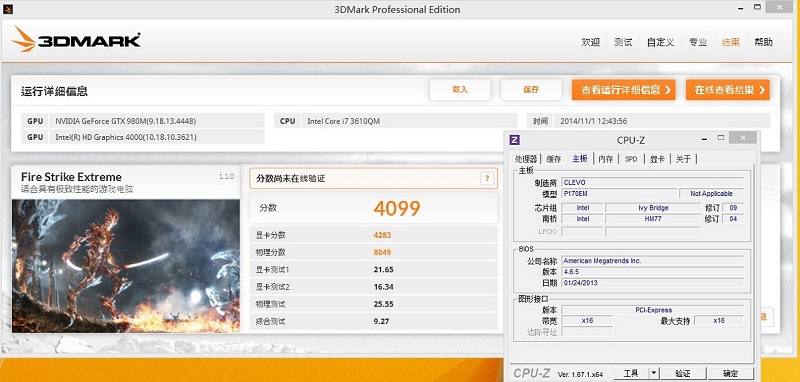
Task: Click the 确定 button in CPU-Z
Action: (731, 373)
